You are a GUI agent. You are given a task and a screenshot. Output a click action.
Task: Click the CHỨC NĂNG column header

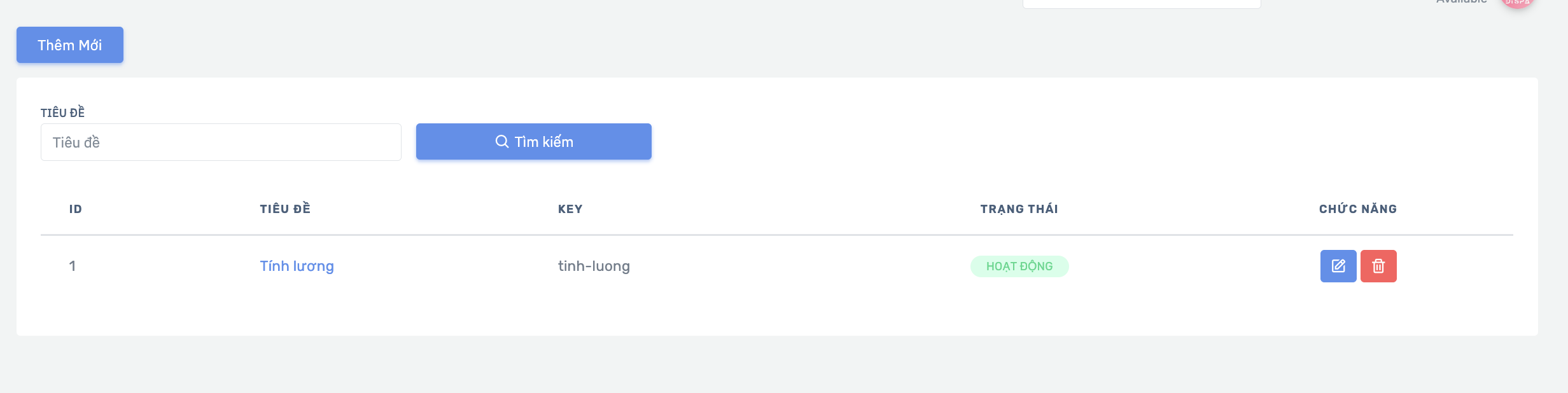(x=1358, y=209)
